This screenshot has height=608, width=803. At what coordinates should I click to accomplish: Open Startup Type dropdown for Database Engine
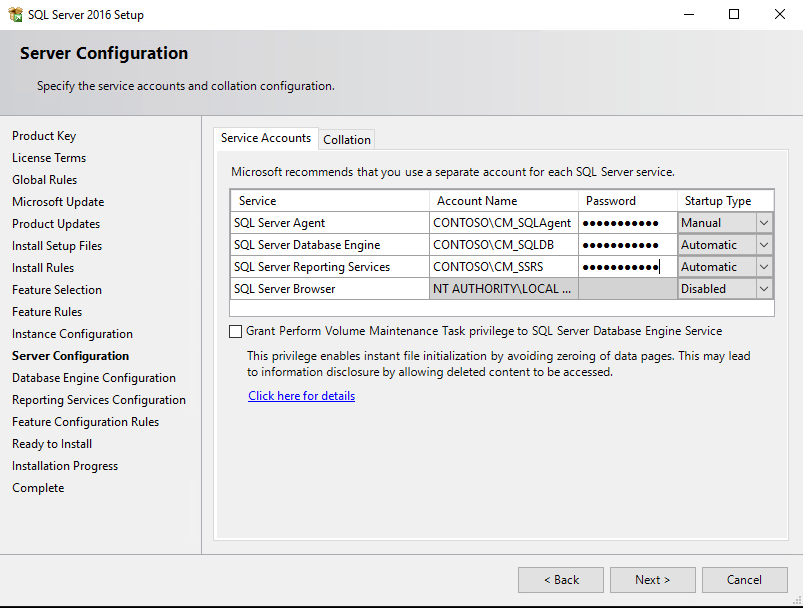(x=764, y=245)
